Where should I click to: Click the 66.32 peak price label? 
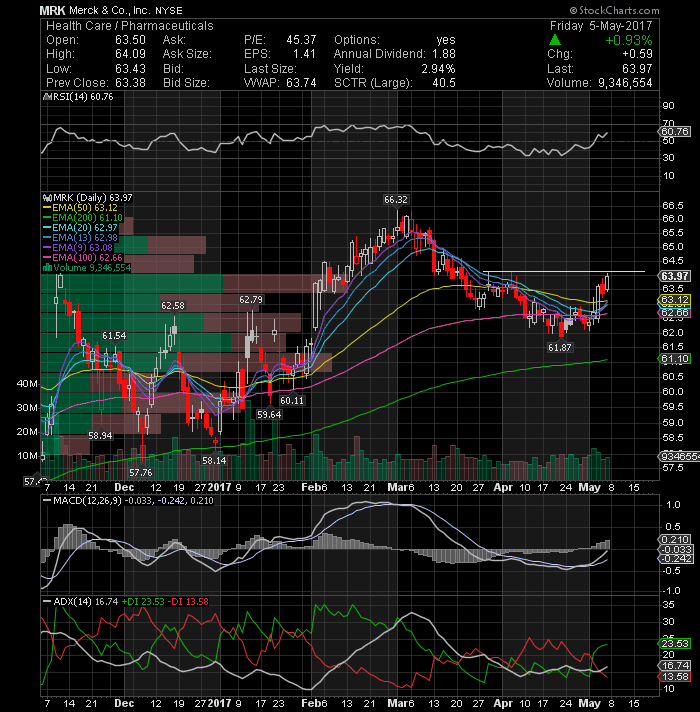396,200
